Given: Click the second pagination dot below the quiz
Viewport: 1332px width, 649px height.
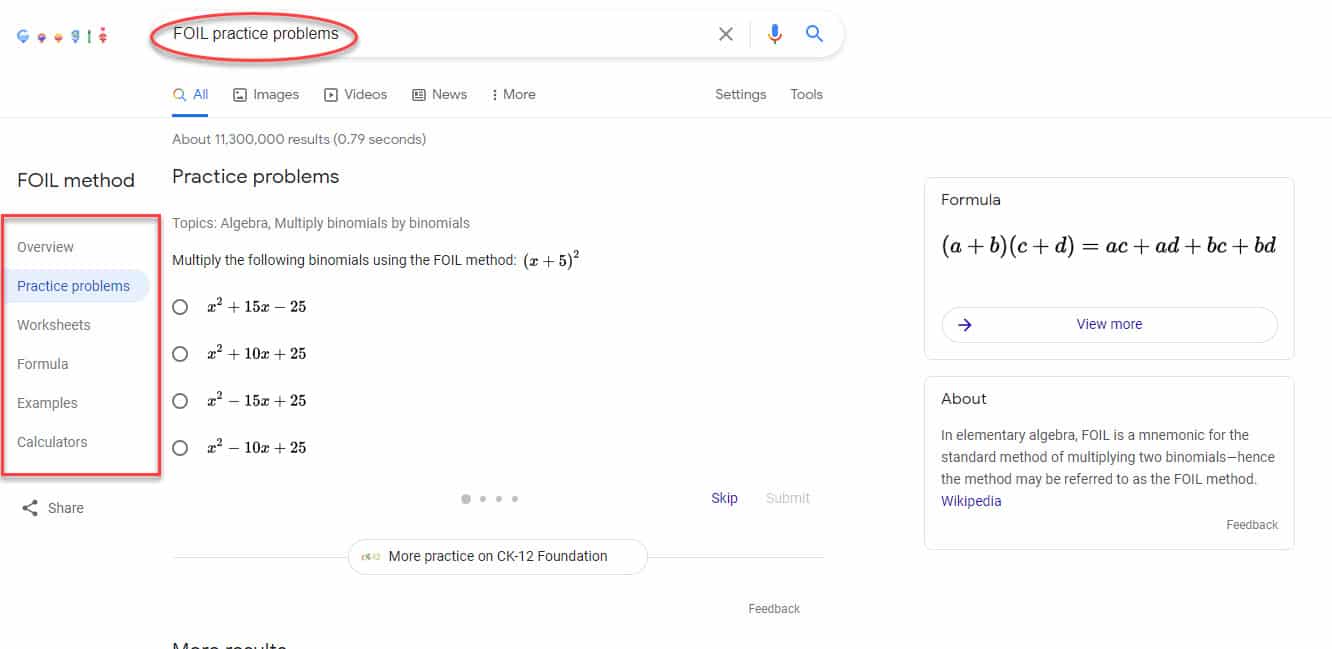Looking at the screenshot, I should (482, 498).
